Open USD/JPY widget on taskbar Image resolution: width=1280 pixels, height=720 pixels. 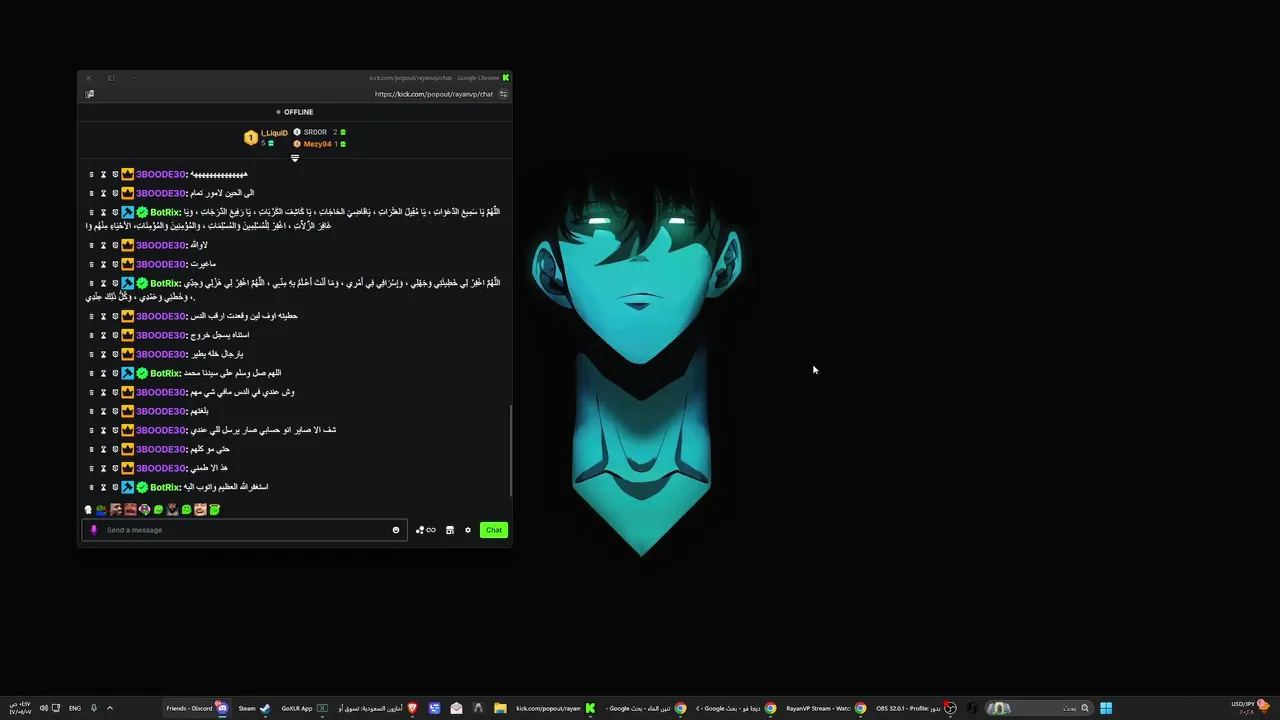[x=1251, y=708]
